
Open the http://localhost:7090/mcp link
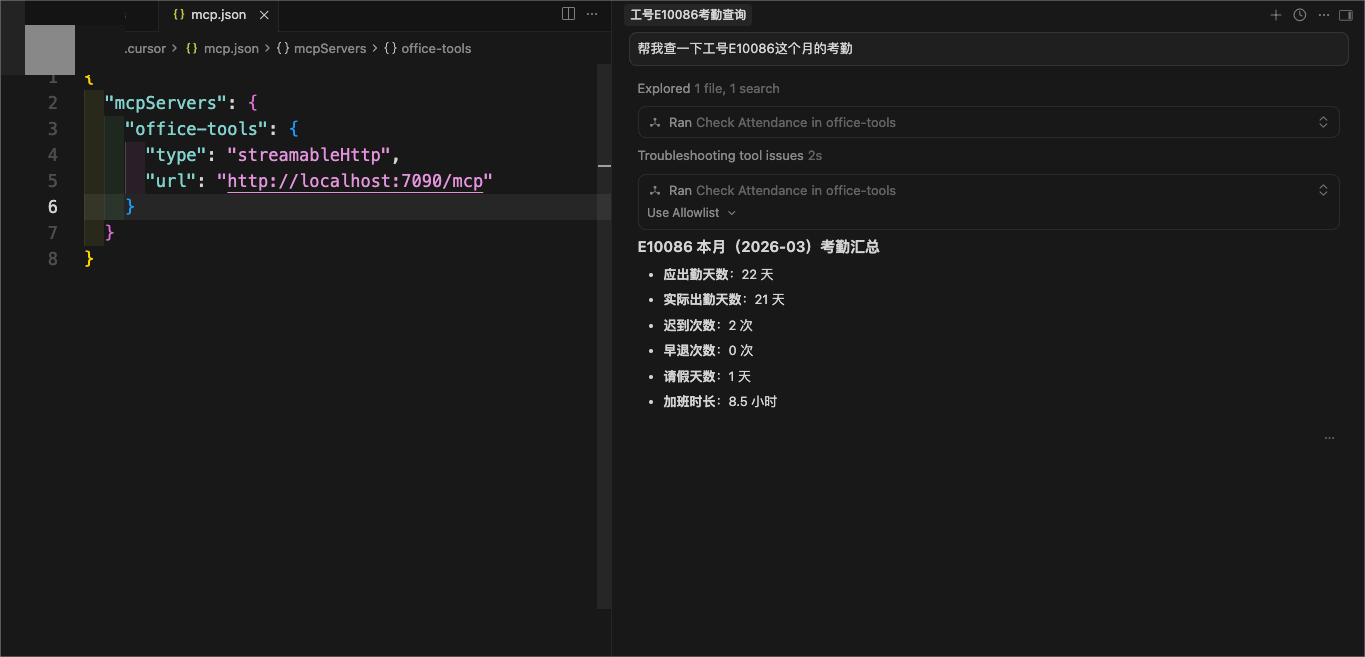click(x=355, y=181)
